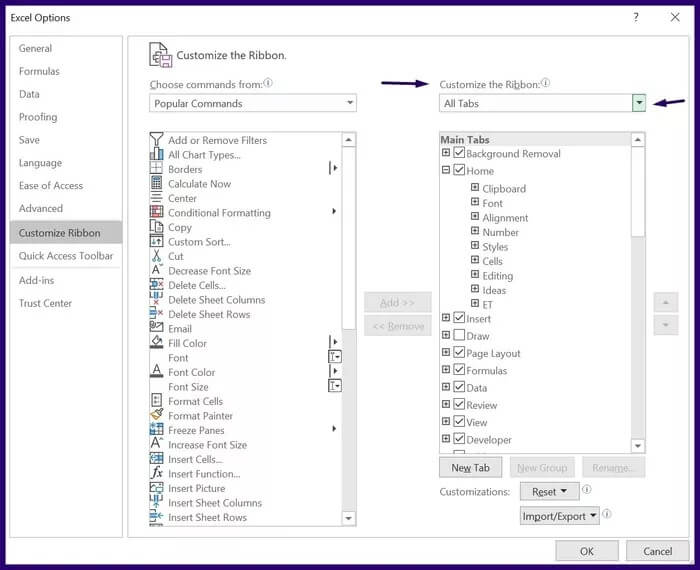This screenshot has width=700, height=570.
Task: Uncheck the Developer tab checkbox
Action: tap(460, 439)
